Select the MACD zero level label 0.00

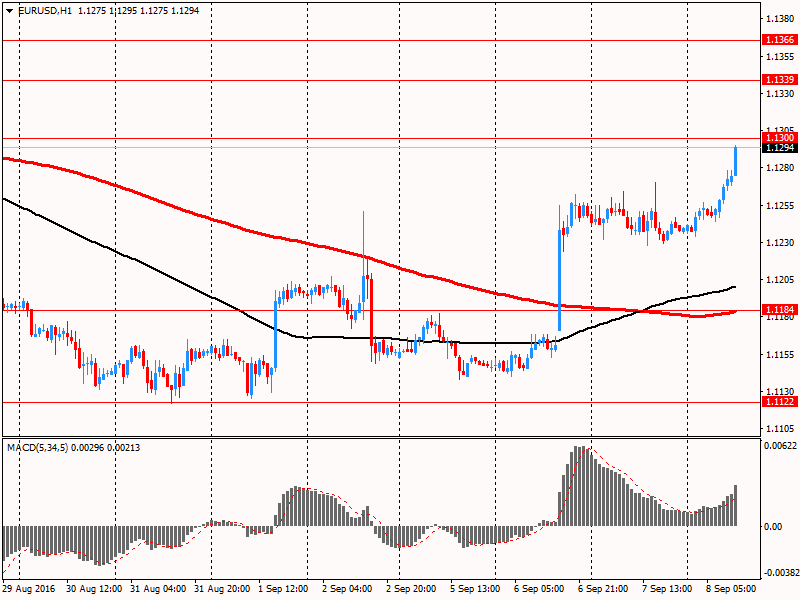point(773,527)
